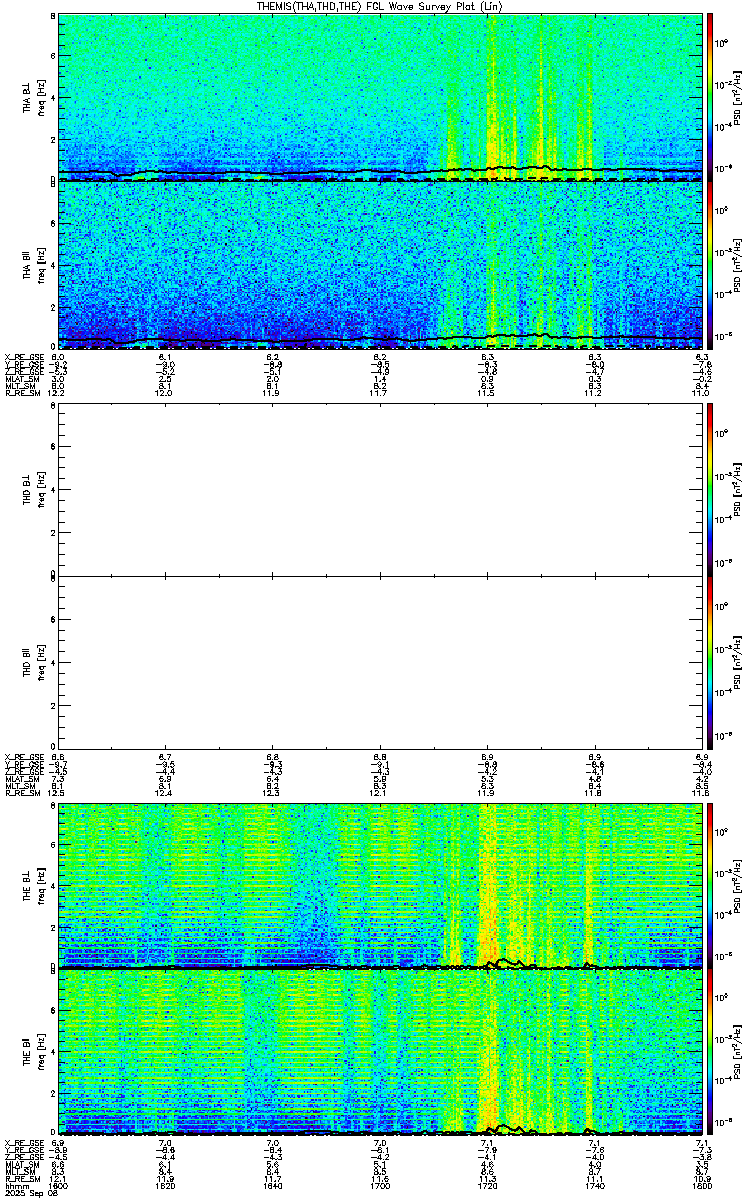Viewport: 750px width, 1200px height.
Task: Click the THA BII spectrogram panel
Action: (380, 265)
